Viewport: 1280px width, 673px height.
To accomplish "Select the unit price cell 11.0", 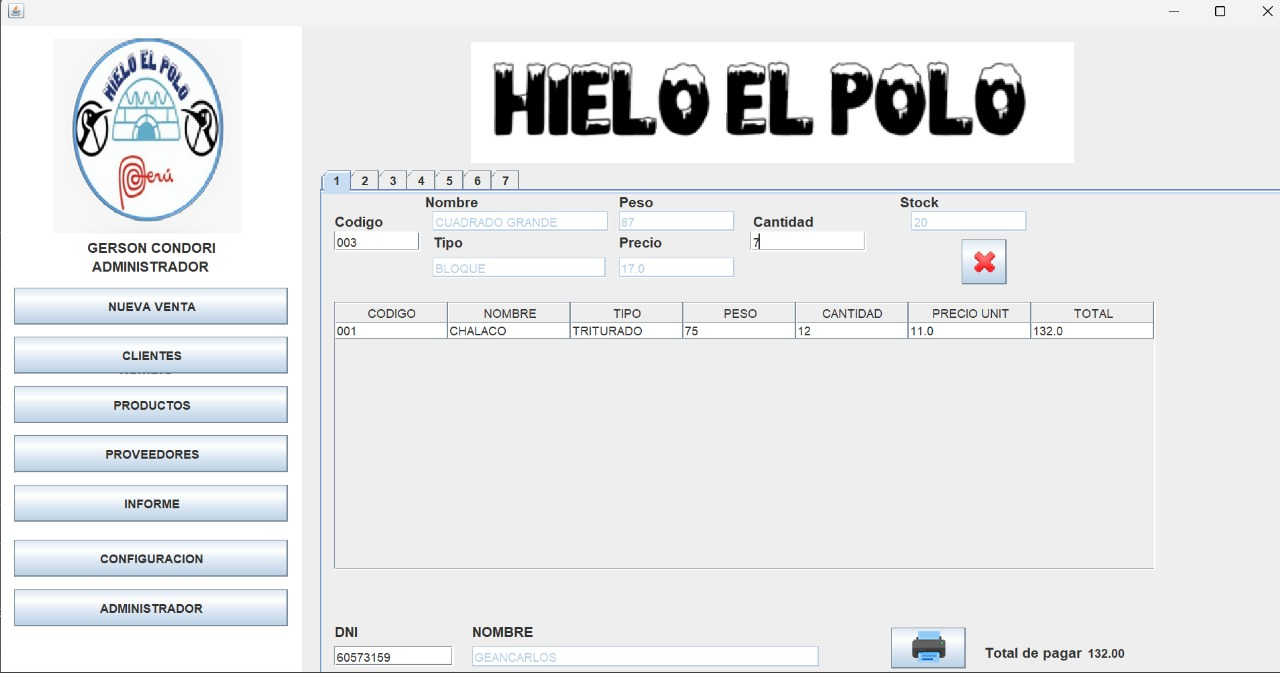I will pos(970,331).
